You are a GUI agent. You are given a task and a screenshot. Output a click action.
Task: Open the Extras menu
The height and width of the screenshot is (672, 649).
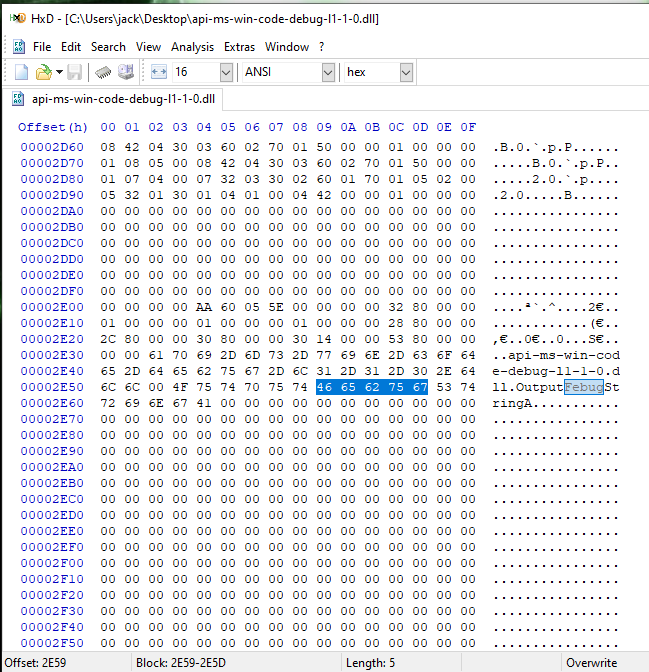click(239, 47)
